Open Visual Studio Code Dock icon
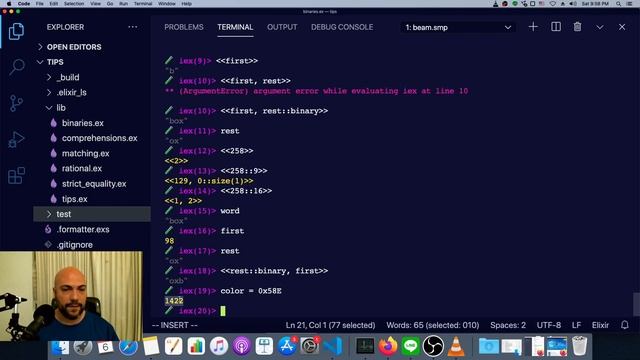 [333, 347]
